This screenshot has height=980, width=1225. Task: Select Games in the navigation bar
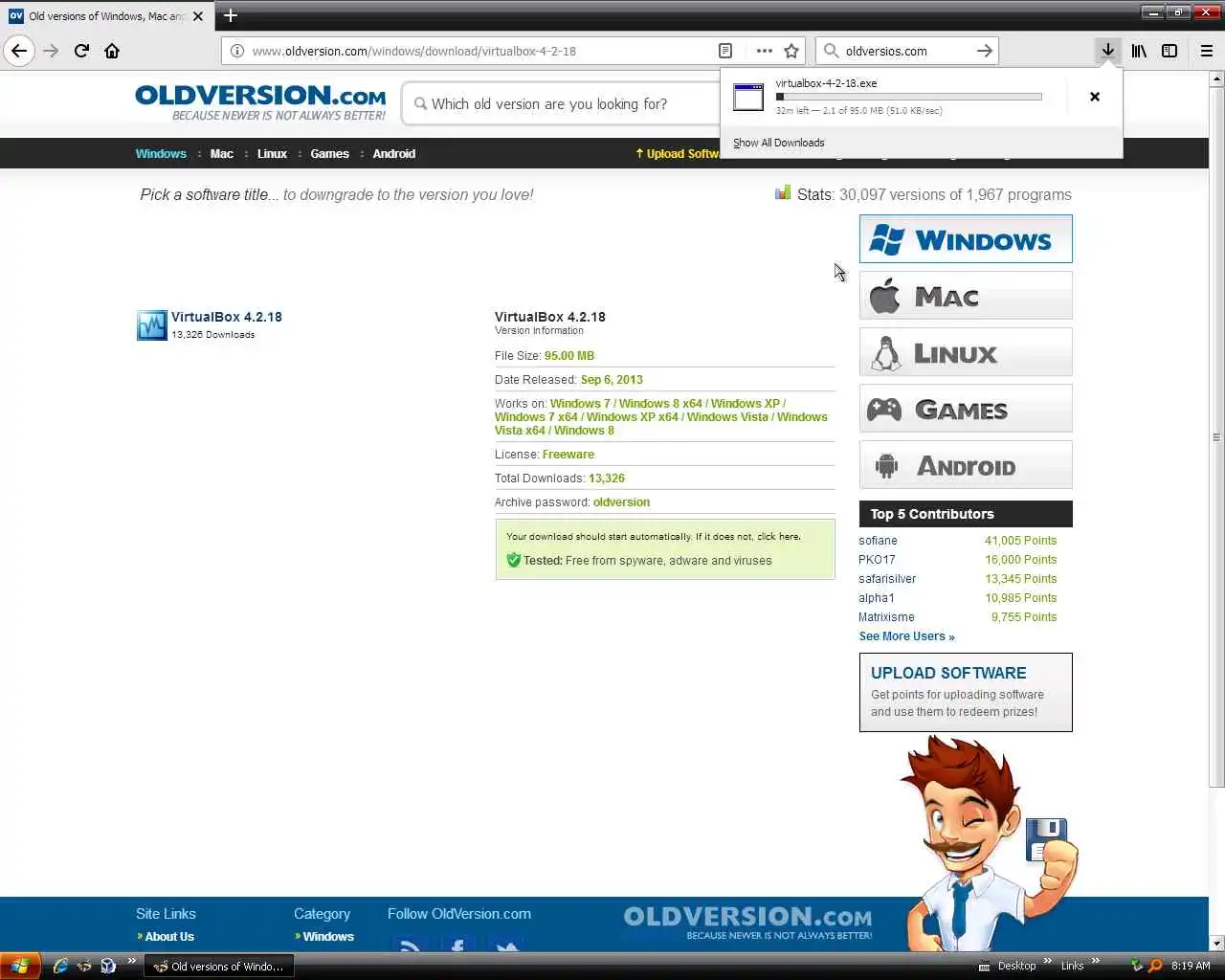point(329,153)
